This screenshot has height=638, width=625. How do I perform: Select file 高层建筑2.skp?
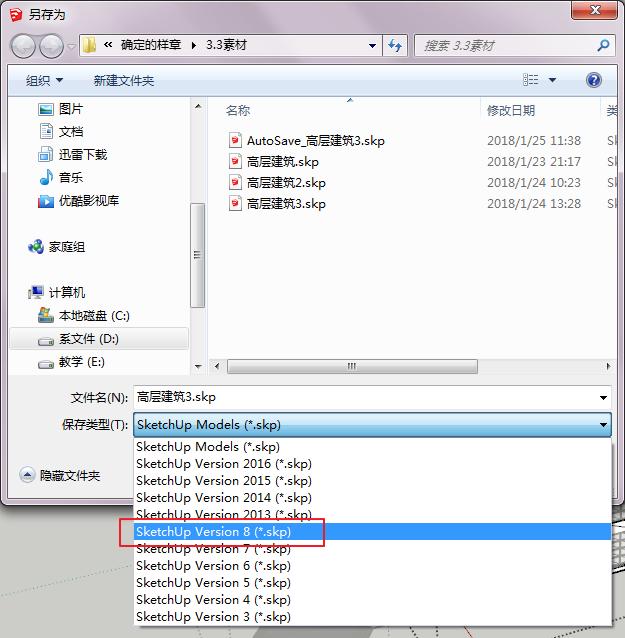277,183
